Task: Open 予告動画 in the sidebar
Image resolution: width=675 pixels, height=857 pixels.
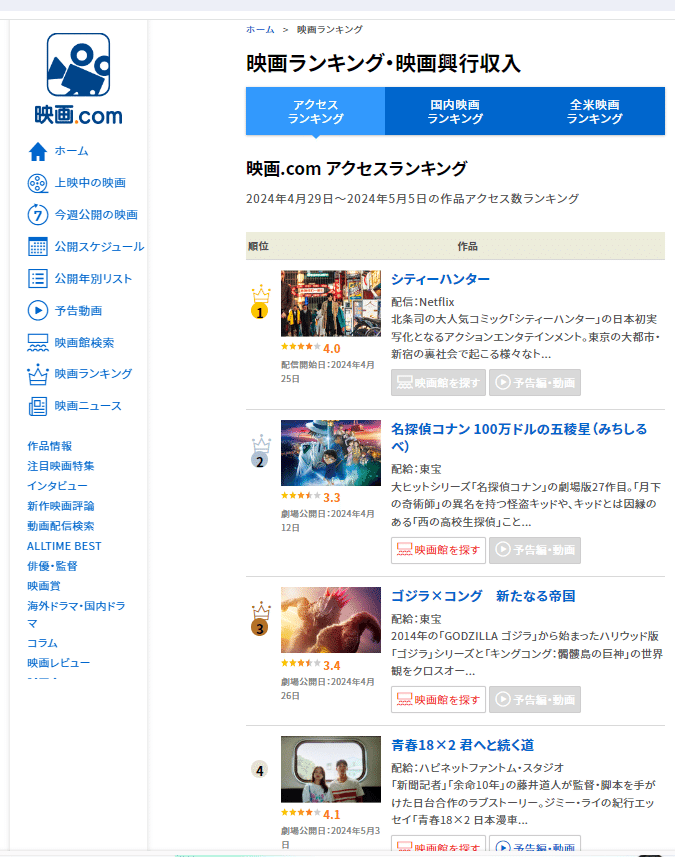Action: coord(78,310)
